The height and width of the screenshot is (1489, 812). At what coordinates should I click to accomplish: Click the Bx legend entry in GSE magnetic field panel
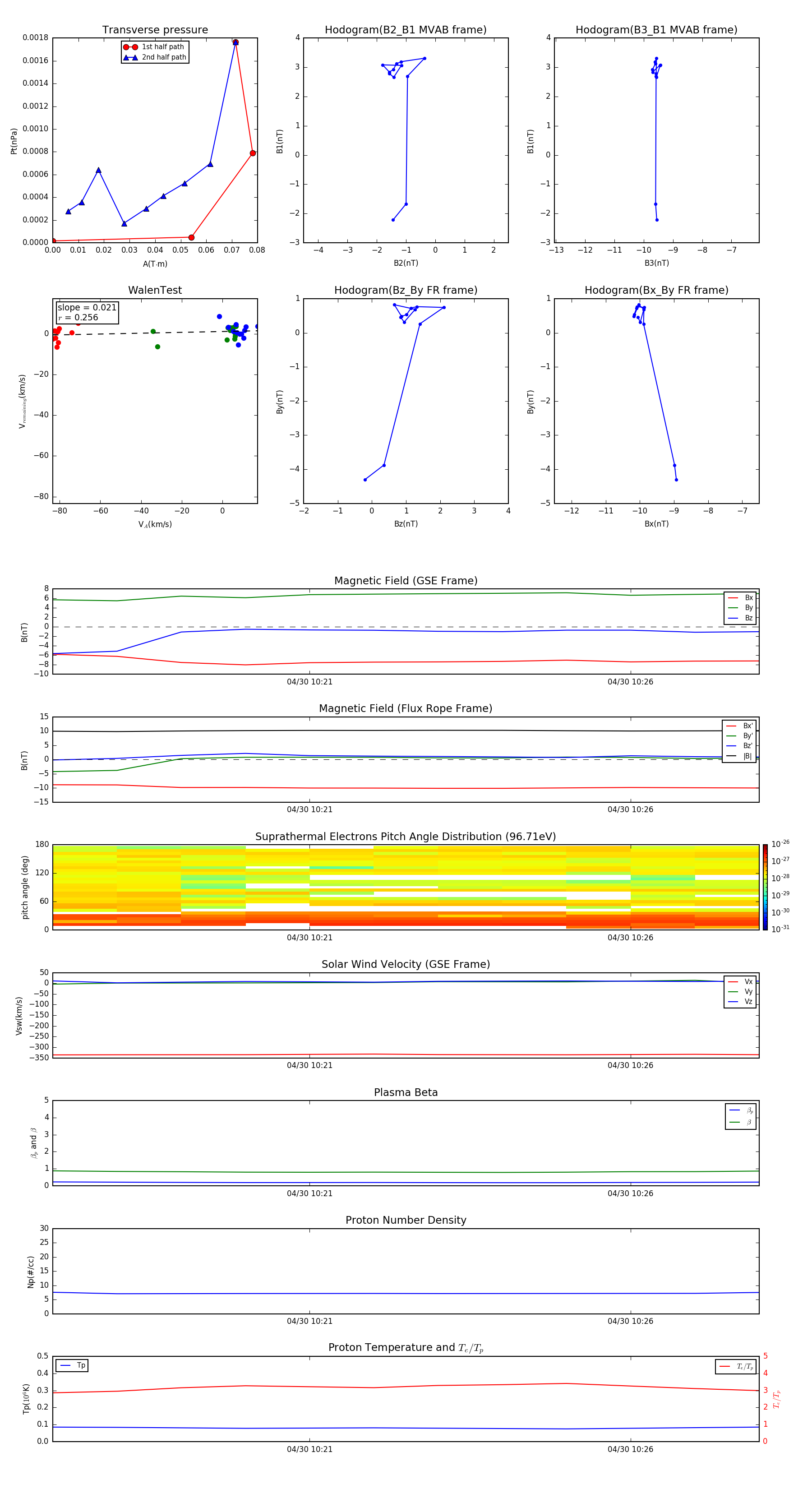[740, 598]
